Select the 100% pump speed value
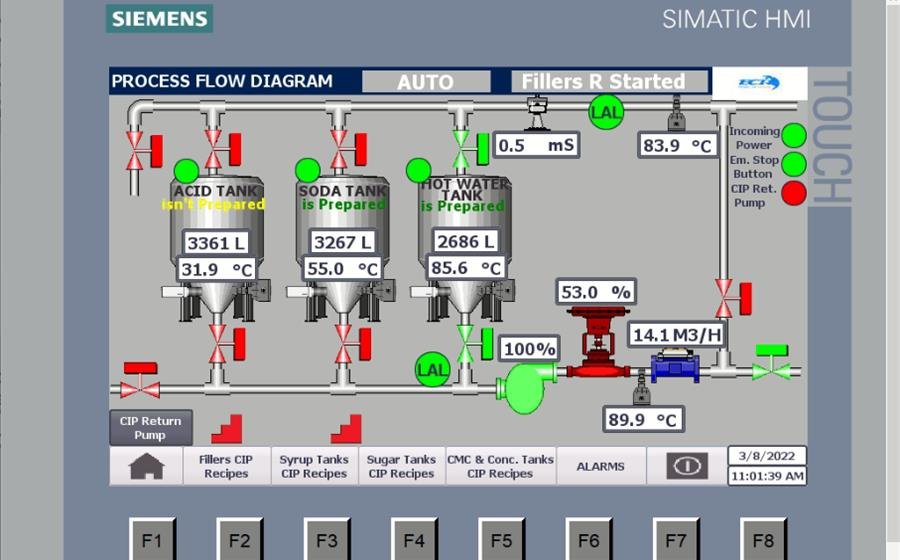900x560 pixels. (529, 349)
